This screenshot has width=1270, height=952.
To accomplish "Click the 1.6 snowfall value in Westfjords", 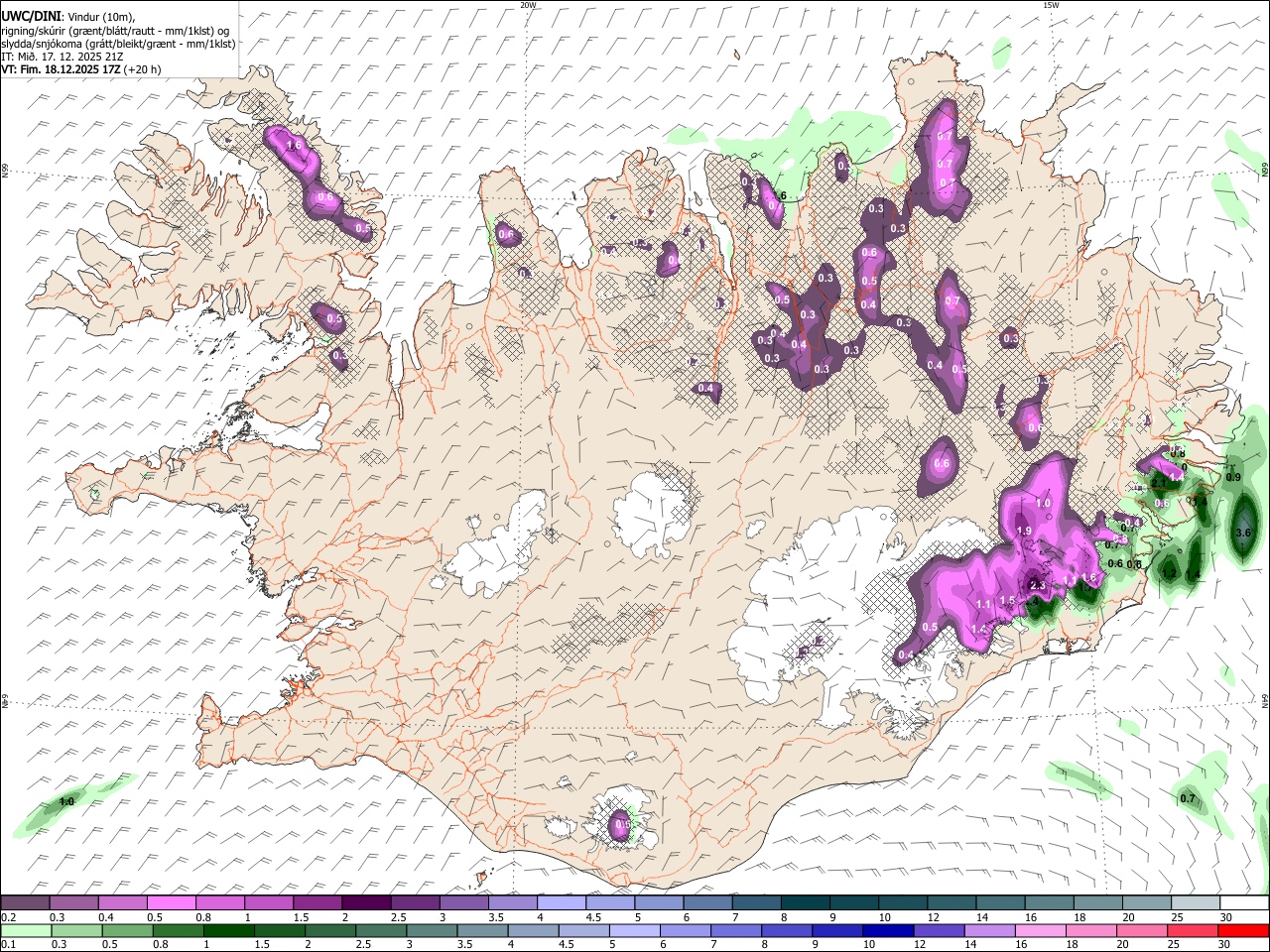I will [294, 146].
